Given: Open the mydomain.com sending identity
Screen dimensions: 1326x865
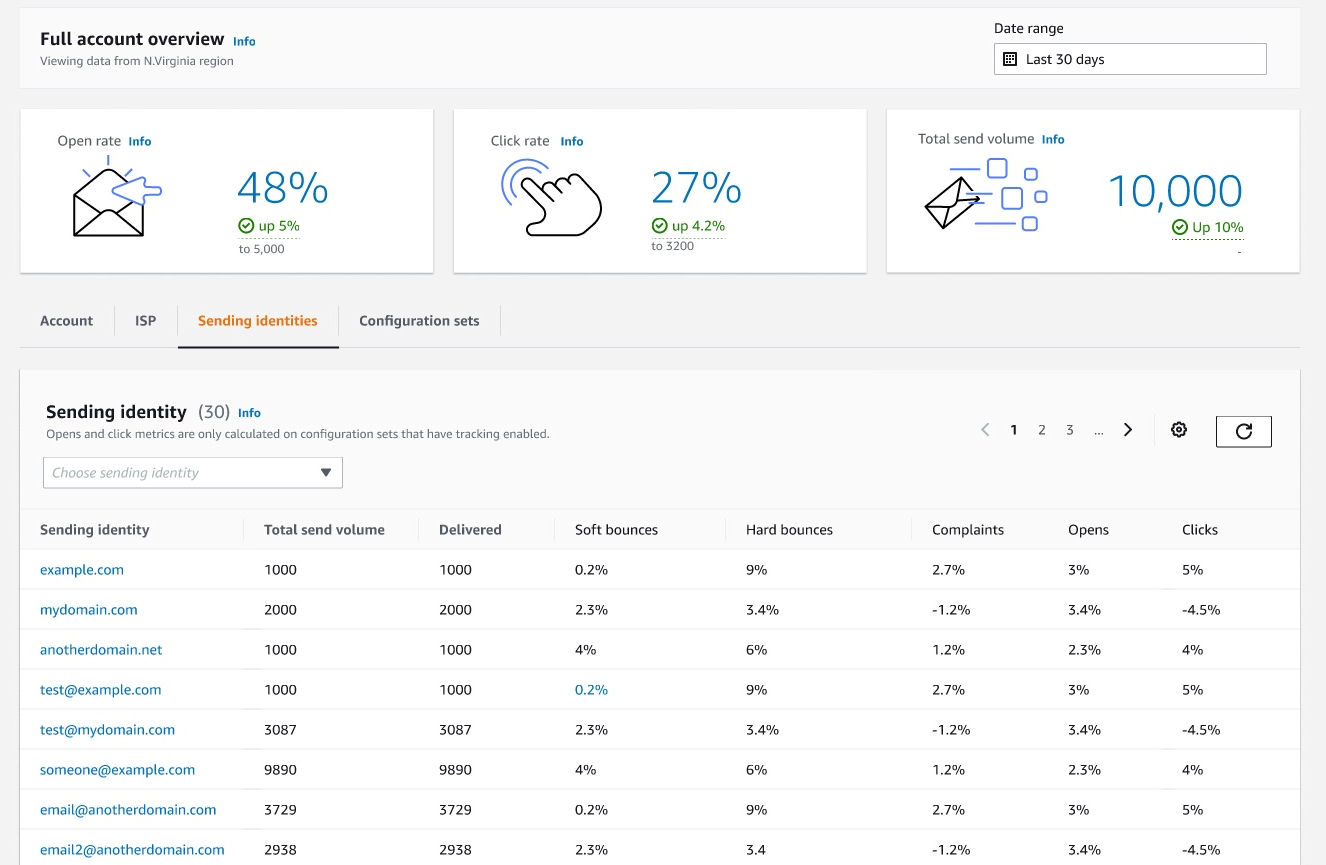Looking at the screenshot, I should (89, 610).
